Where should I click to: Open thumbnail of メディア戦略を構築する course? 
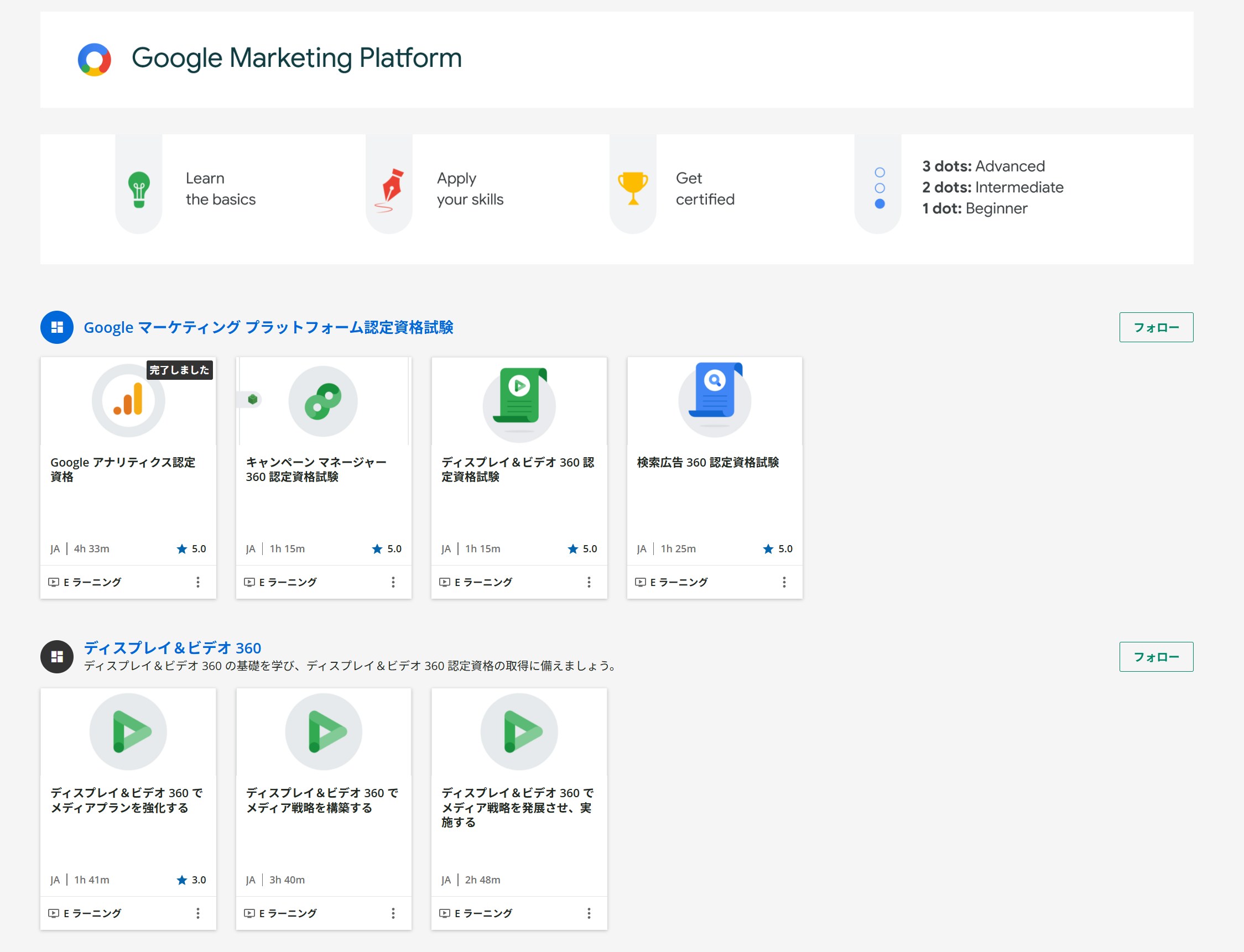[x=323, y=731]
